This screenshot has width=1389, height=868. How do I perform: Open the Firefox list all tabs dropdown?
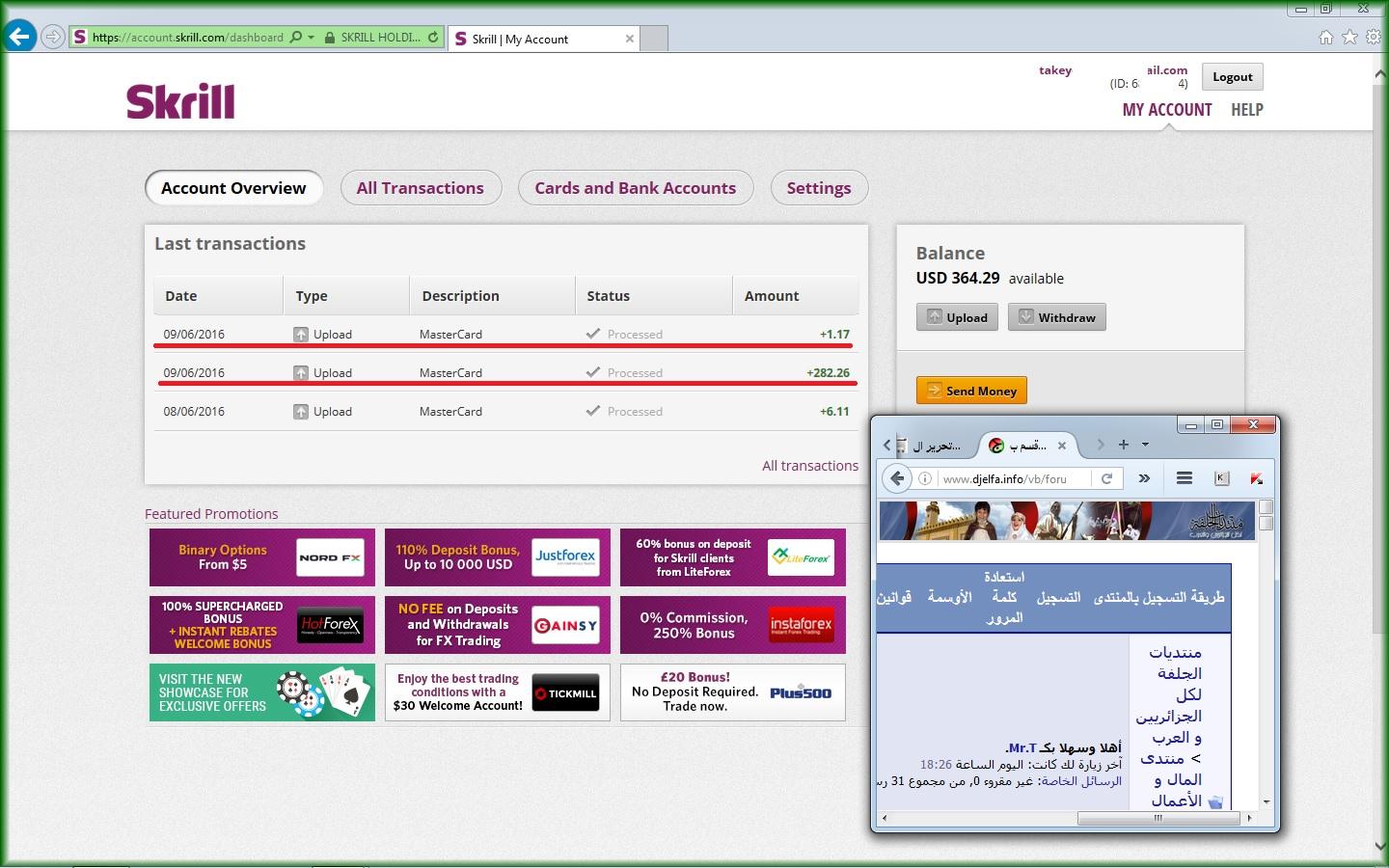1145,445
